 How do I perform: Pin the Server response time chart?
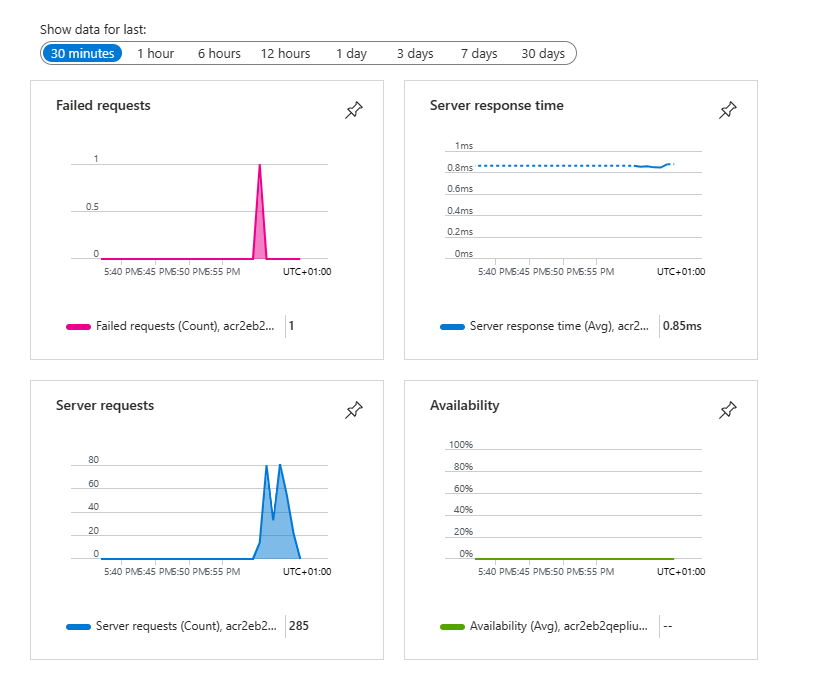tap(727, 111)
